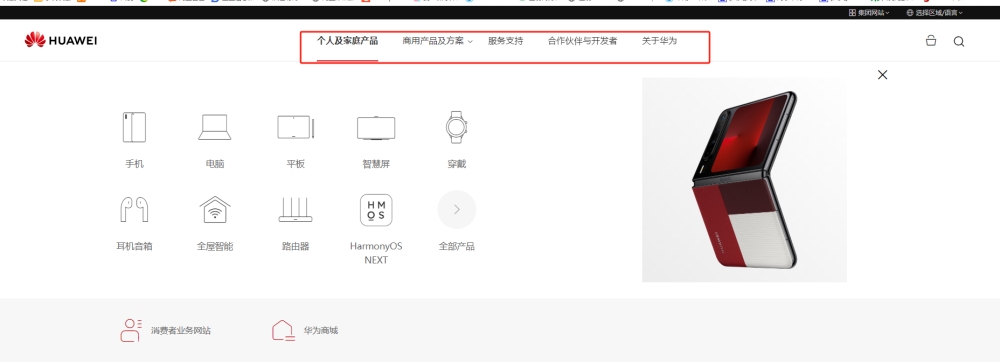The height and width of the screenshot is (362, 1000).
Task: Expand 商用产品及方案 menu
Action: point(438,41)
